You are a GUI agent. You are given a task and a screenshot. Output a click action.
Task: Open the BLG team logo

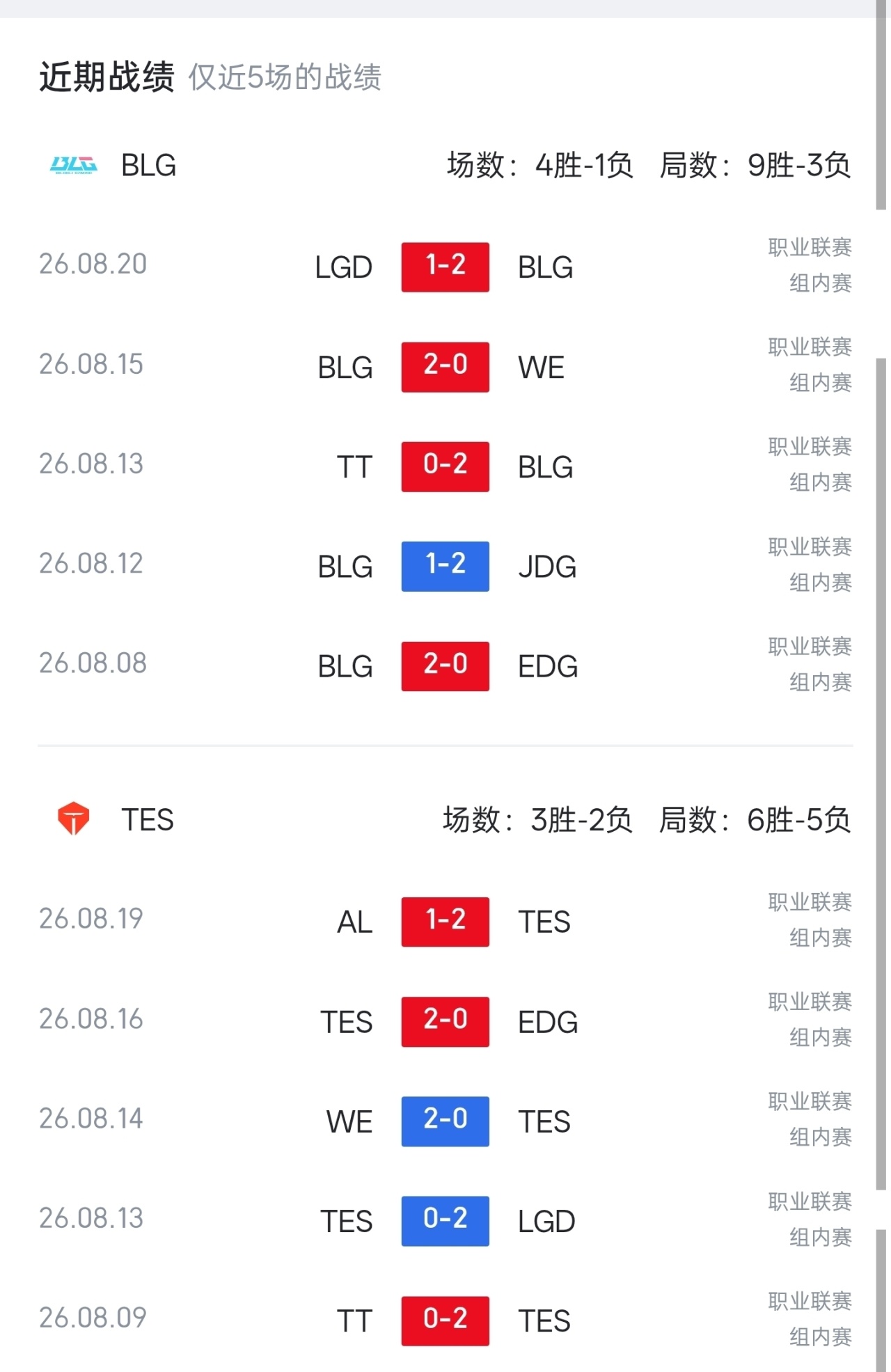[x=74, y=166]
